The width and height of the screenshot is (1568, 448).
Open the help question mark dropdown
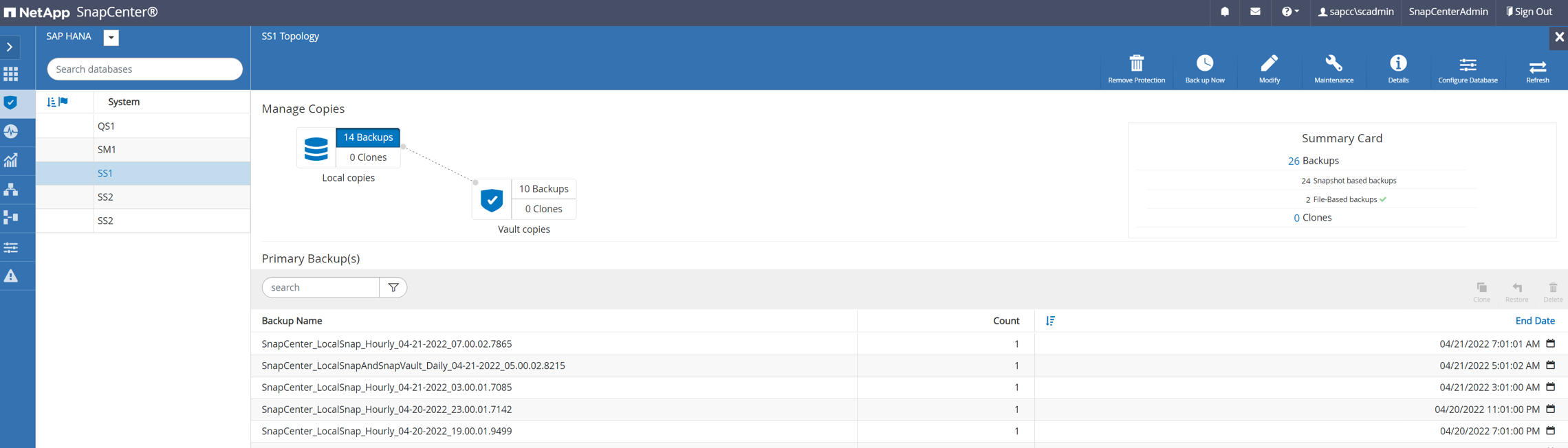[1289, 12]
